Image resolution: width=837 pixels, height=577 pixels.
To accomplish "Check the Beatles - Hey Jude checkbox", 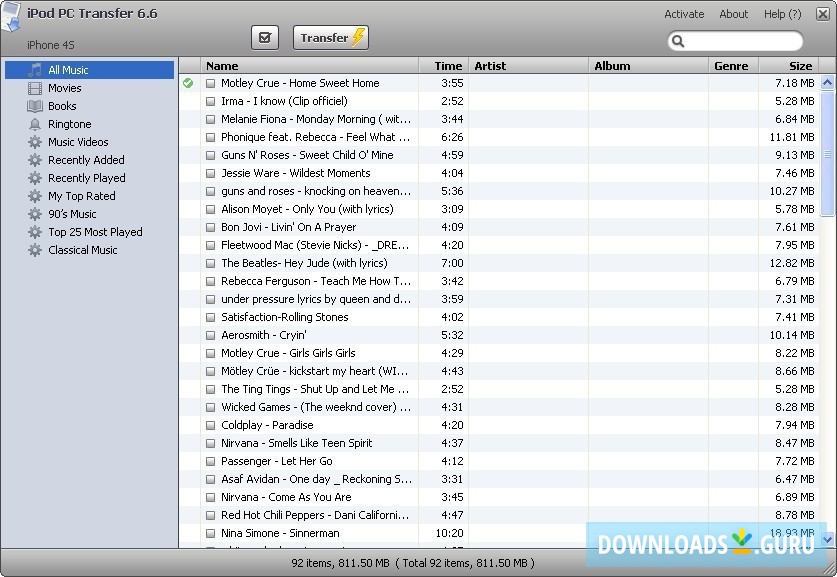I will click(x=211, y=263).
